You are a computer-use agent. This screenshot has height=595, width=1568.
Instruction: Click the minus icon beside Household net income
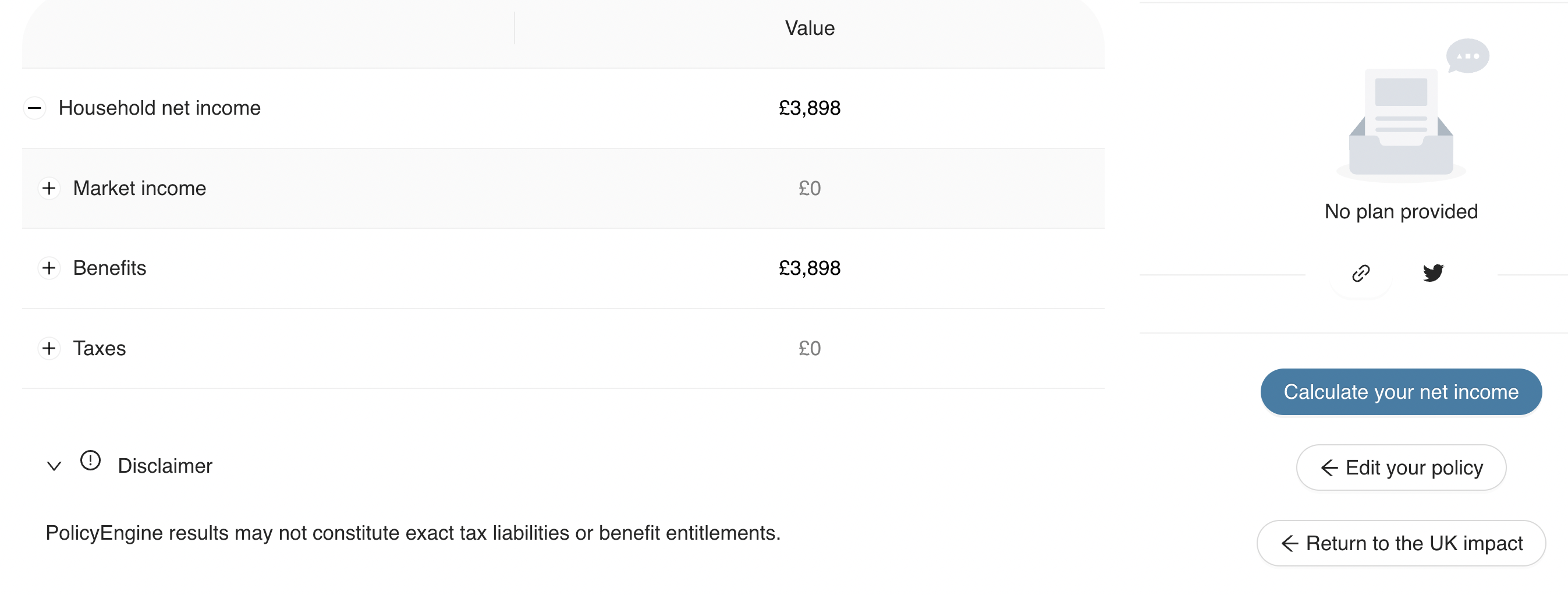point(36,108)
